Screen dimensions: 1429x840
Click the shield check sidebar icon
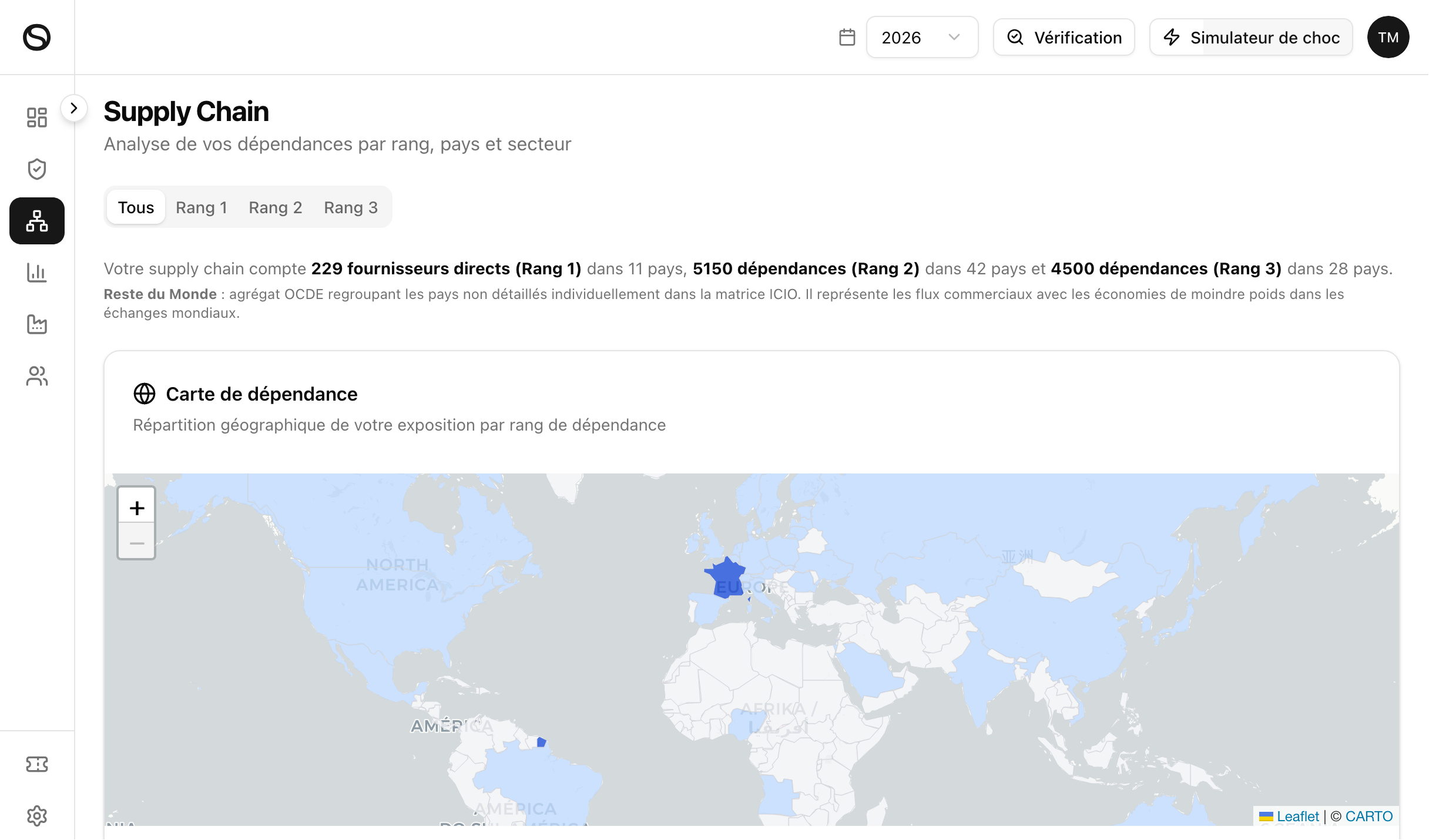(36, 169)
